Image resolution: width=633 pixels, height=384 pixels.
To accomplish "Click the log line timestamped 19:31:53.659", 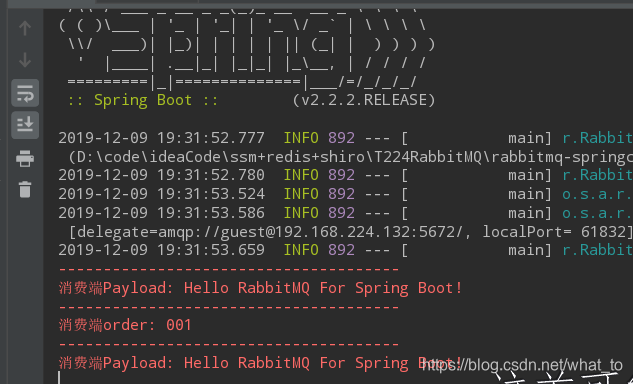I will point(346,250).
